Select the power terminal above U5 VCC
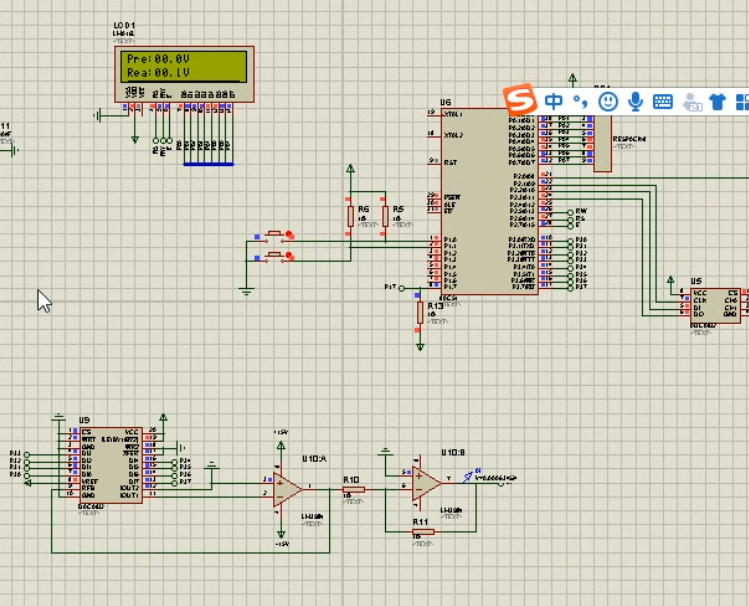Viewport: 749px width, 606px height. point(671,279)
